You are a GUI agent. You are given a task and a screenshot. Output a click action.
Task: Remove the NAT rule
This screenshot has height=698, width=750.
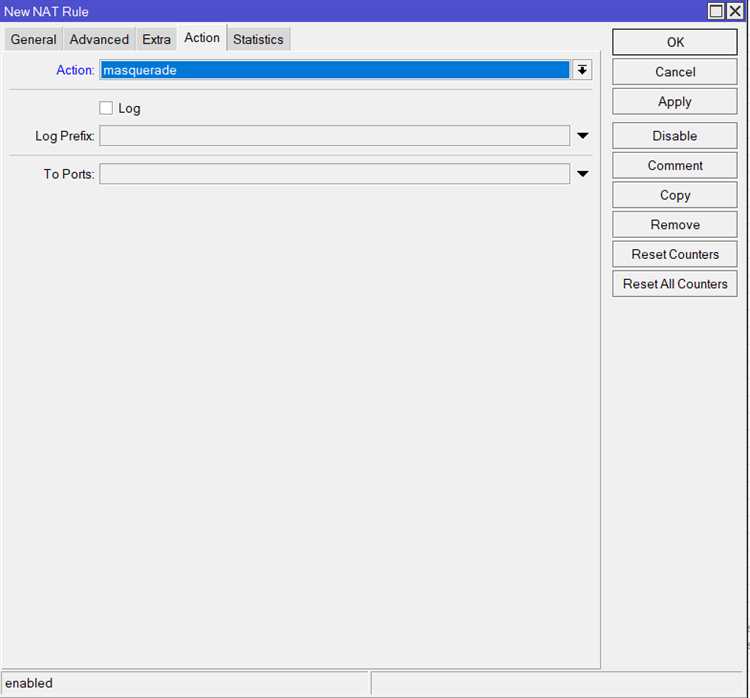pos(674,225)
